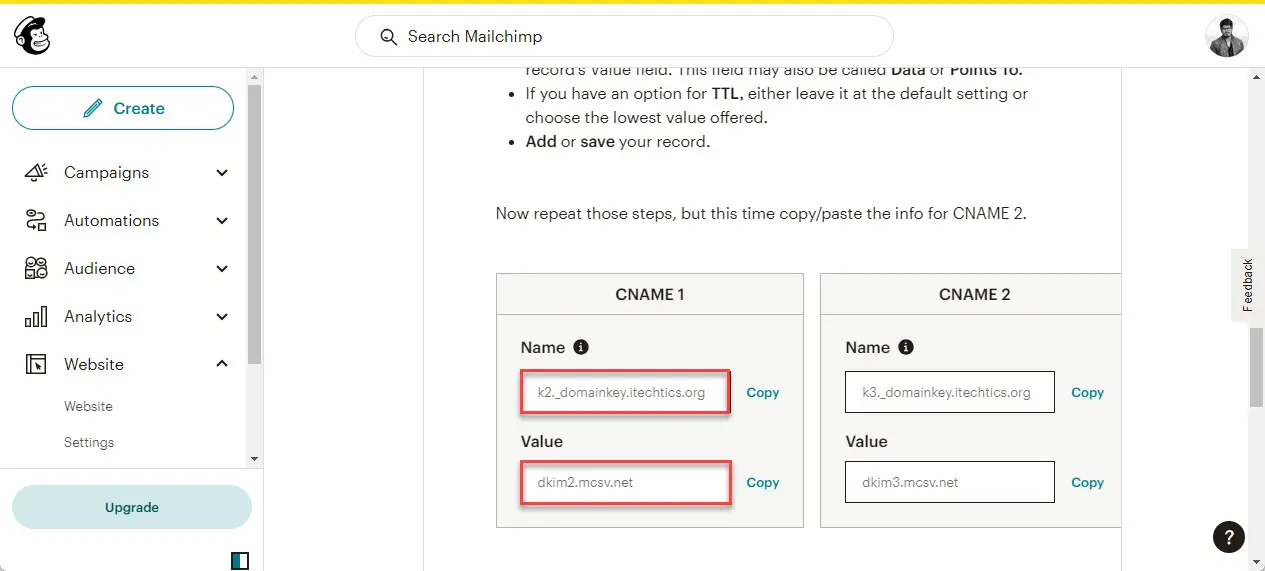Copy the CNAME 2 Name value
Image resolution: width=1265 pixels, height=571 pixels.
[1087, 393]
